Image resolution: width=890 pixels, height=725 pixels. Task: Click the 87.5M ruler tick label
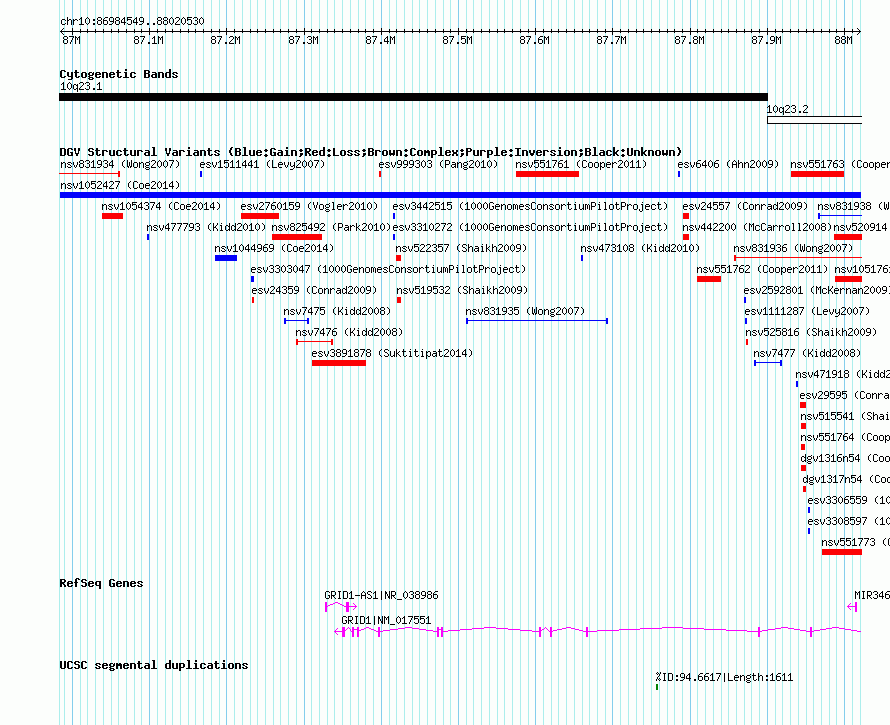[457, 40]
